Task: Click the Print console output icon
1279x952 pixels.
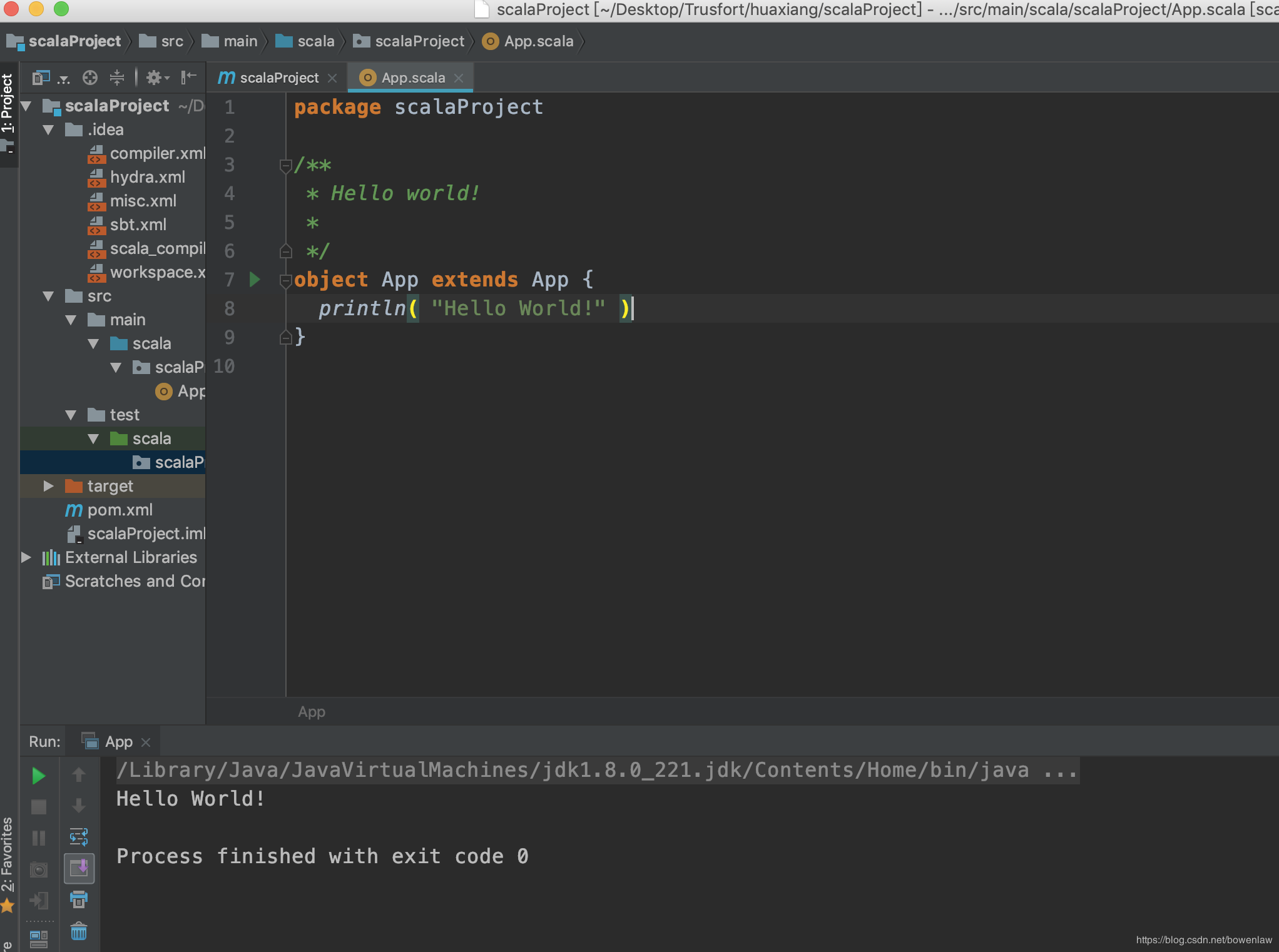Action: click(79, 900)
